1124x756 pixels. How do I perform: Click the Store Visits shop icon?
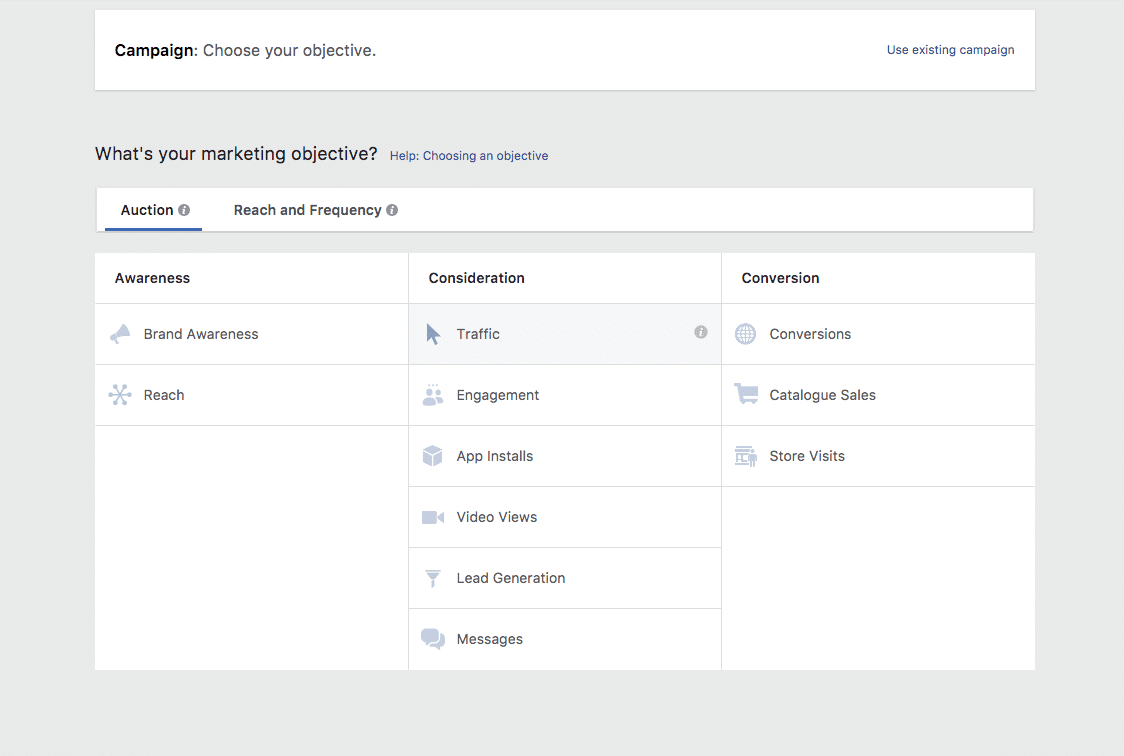(746, 456)
